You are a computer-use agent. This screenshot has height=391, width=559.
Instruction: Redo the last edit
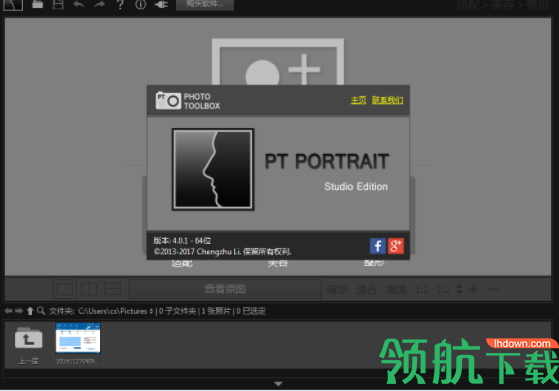(99, 5)
